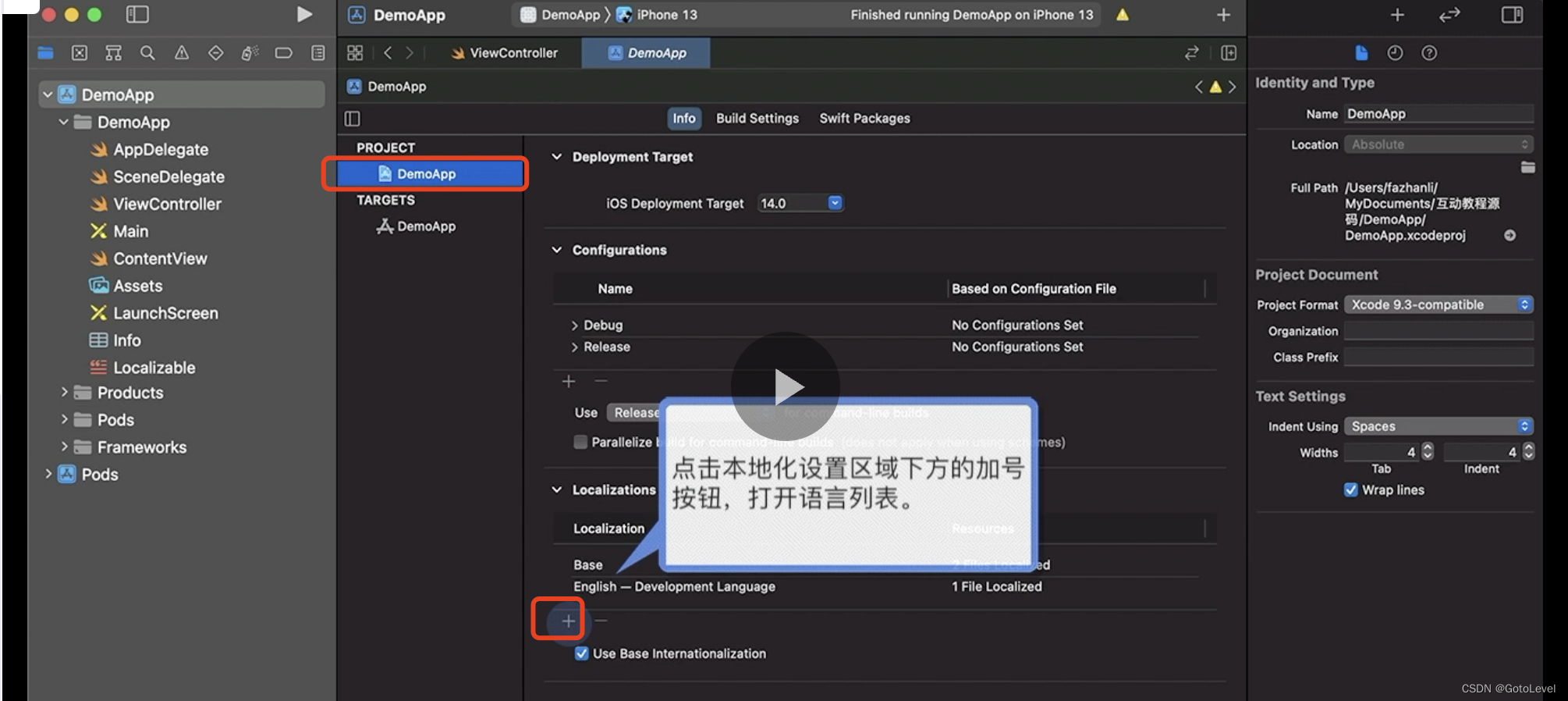Click the Indent width stepper

[1528, 451]
